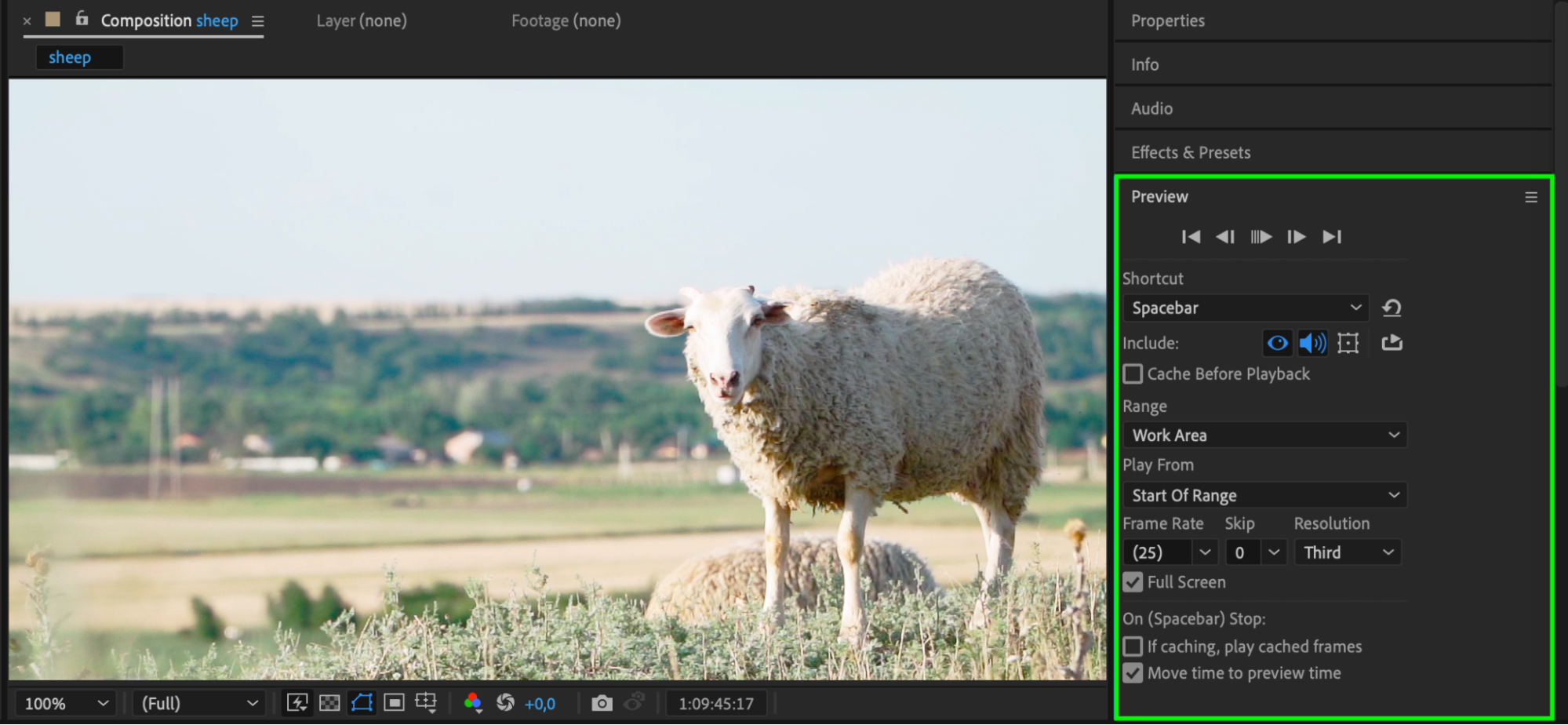Open the Range dropdown showing Work Area
This screenshot has width=1568, height=725.
tap(1264, 435)
